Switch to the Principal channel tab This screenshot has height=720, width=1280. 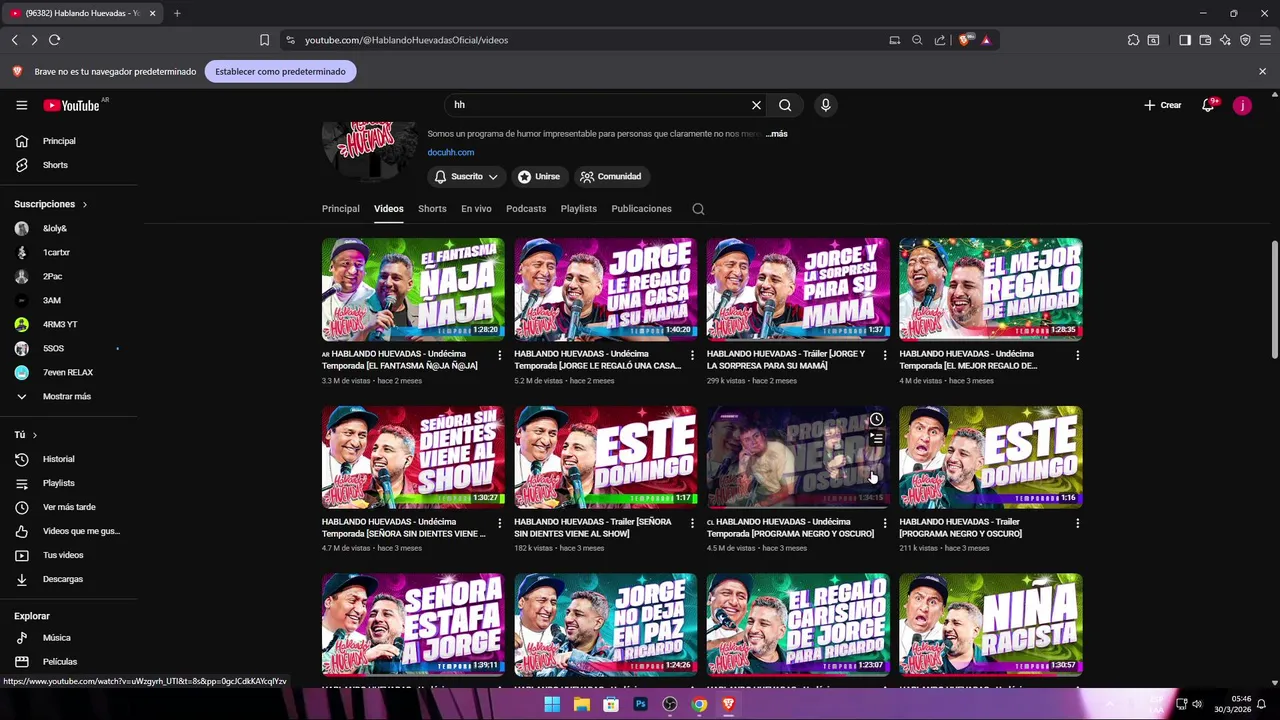click(x=340, y=209)
